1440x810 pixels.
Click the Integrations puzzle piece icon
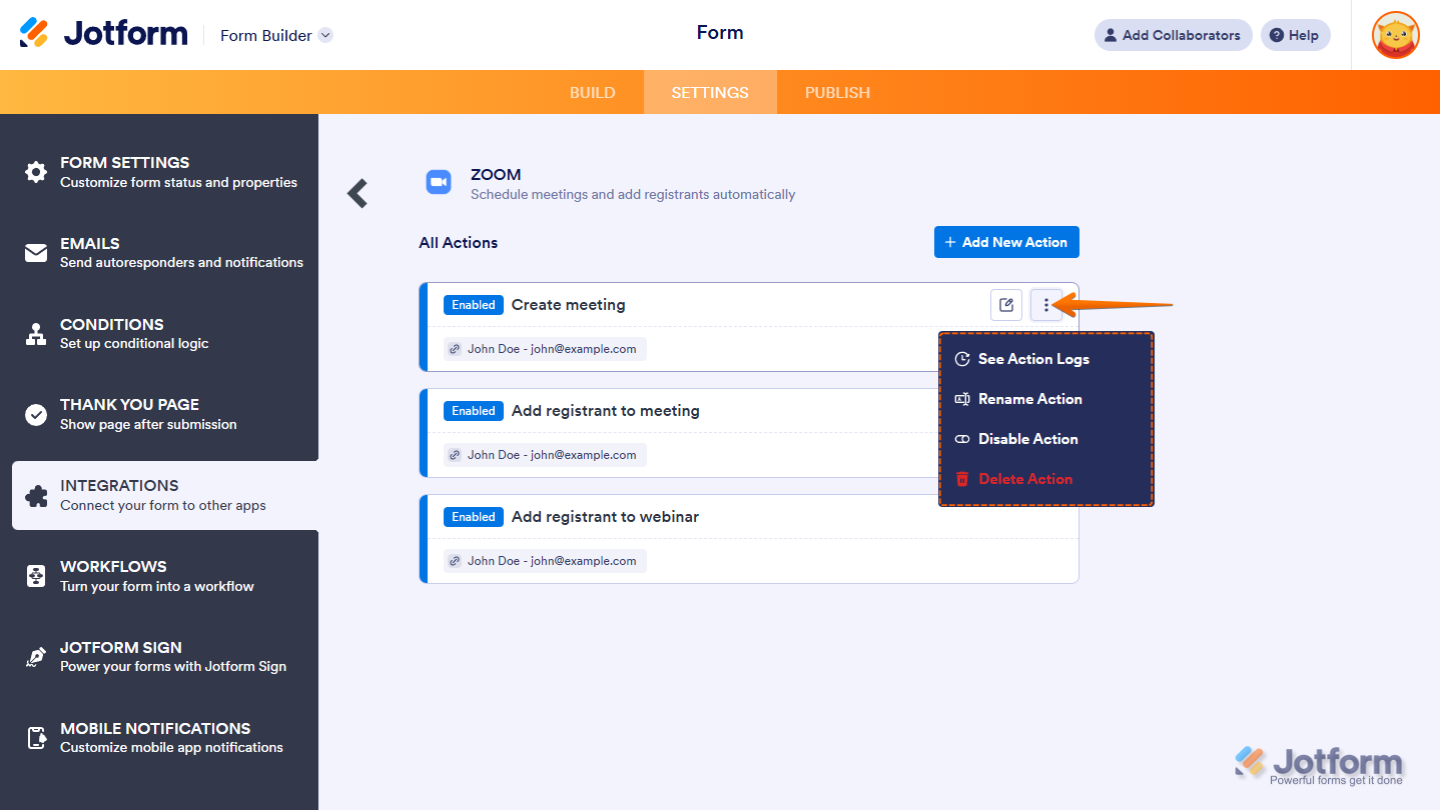(x=36, y=496)
